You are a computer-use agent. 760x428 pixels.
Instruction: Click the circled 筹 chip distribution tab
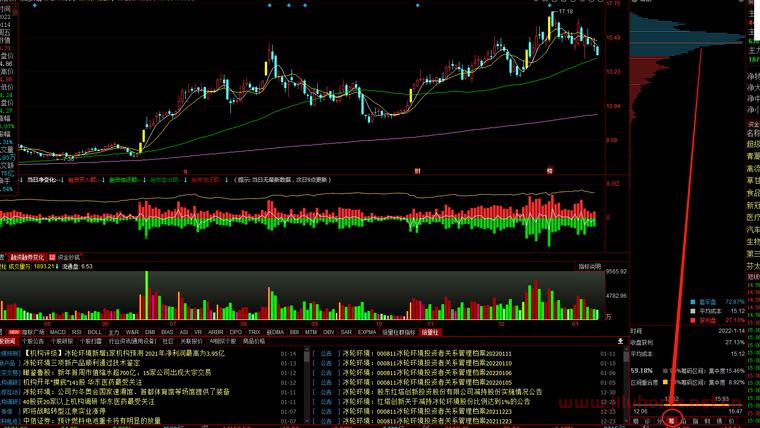point(672,421)
